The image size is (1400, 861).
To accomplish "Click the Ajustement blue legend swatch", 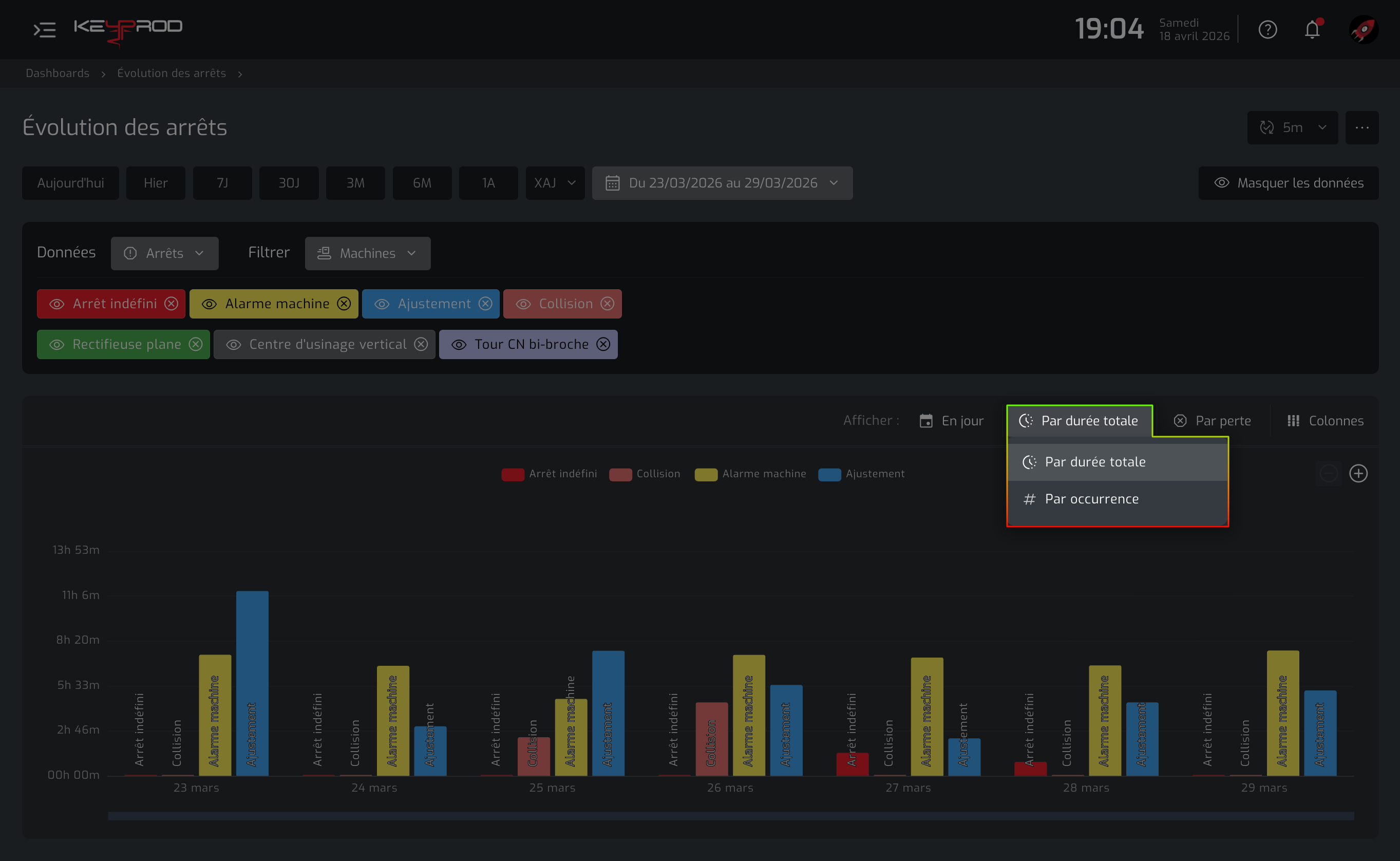I will click(x=829, y=474).
